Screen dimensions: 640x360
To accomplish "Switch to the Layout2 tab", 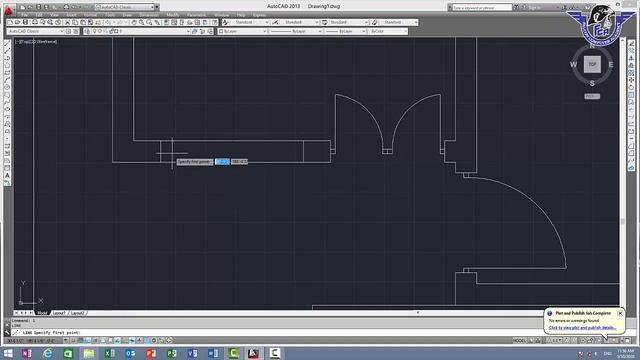I will coord(78,313).
